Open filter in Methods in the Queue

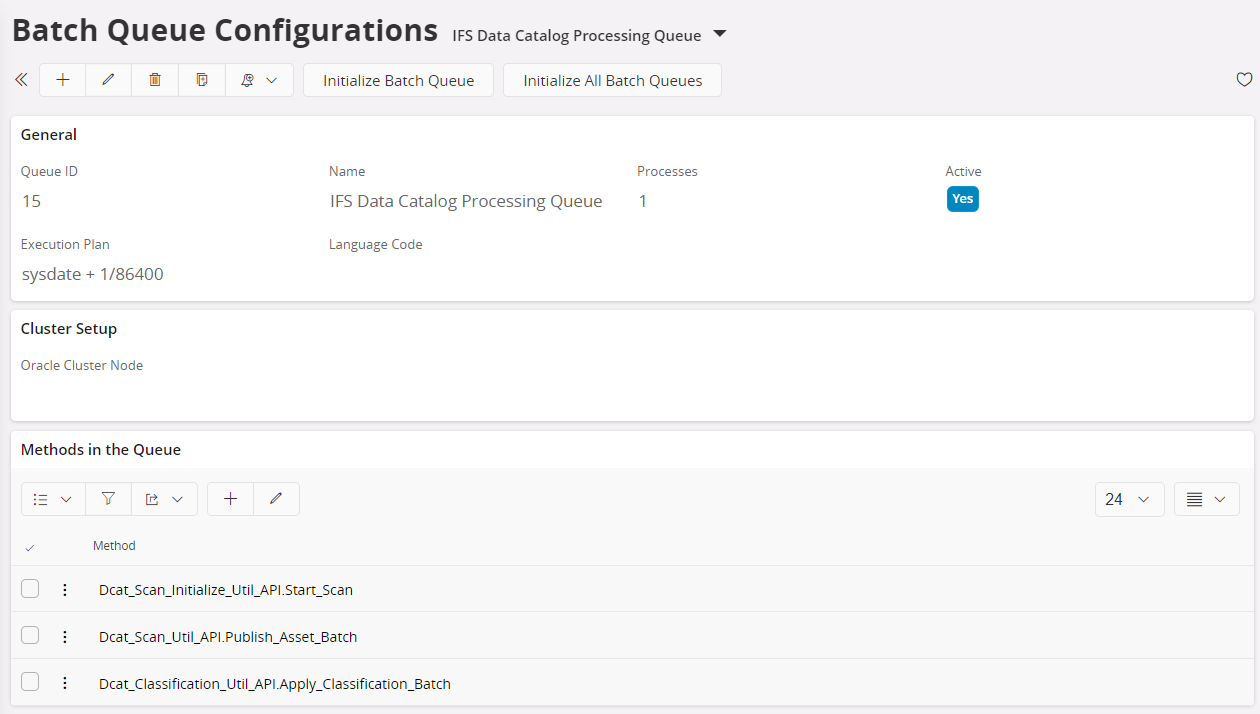coord(108,499)
